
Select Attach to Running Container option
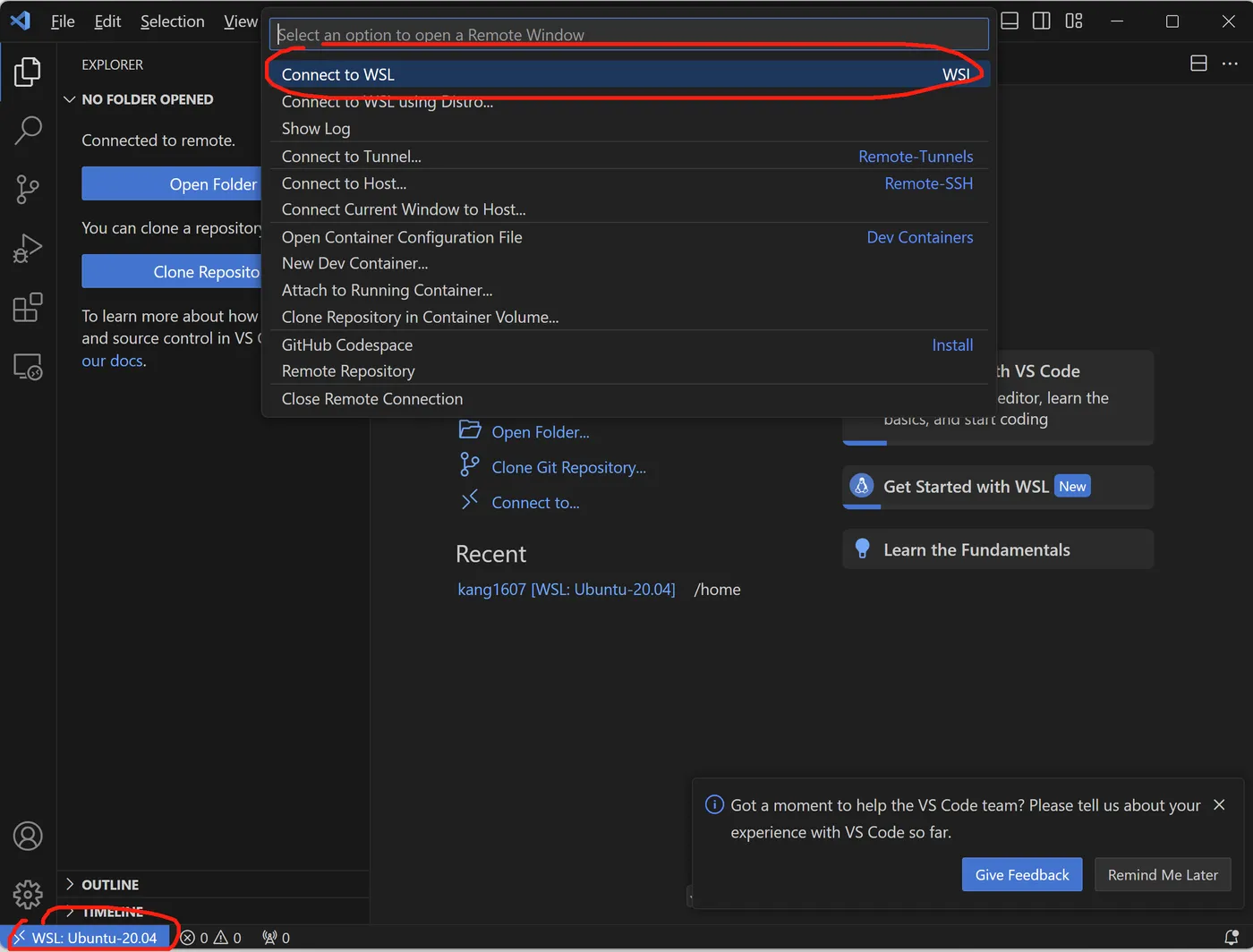click(628, 290)
